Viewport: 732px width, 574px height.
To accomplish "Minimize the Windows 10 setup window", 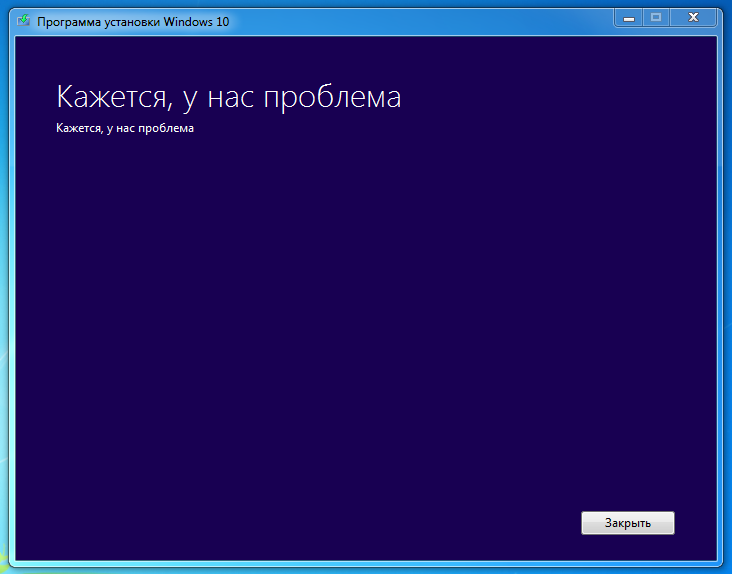I will [629, 19].
